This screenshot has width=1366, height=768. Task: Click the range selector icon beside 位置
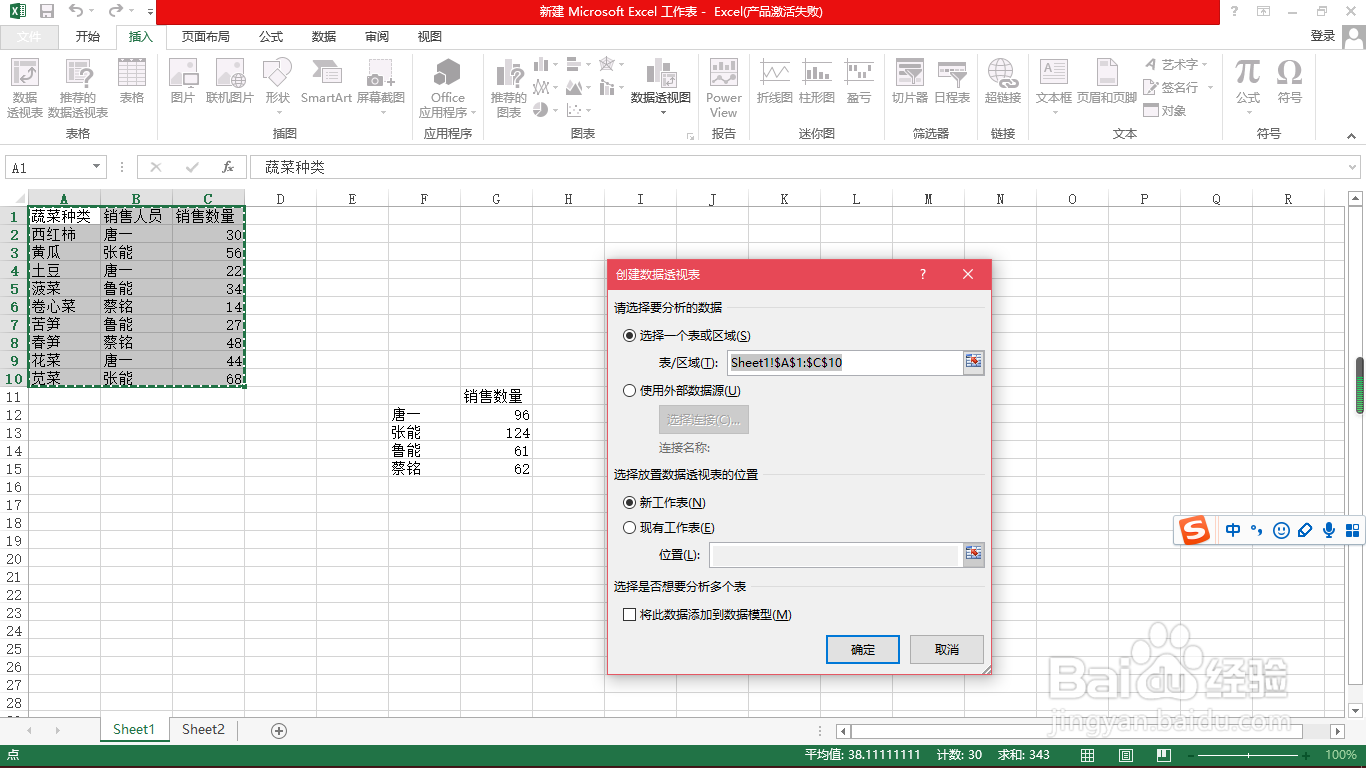click(974, 554)
